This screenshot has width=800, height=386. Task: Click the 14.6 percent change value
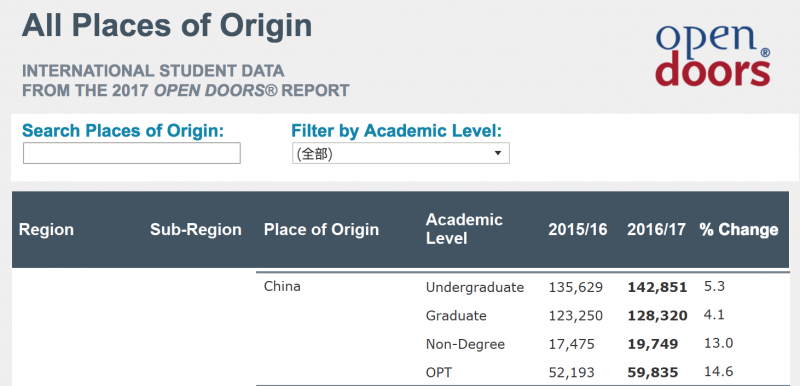(x=718, y=371)
